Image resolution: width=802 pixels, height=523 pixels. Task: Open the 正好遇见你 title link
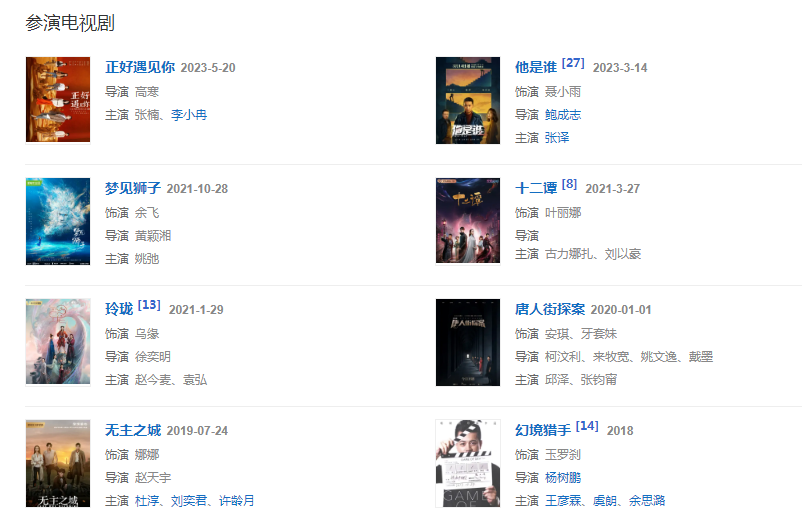pyautogui.click(x=140, y=67)
